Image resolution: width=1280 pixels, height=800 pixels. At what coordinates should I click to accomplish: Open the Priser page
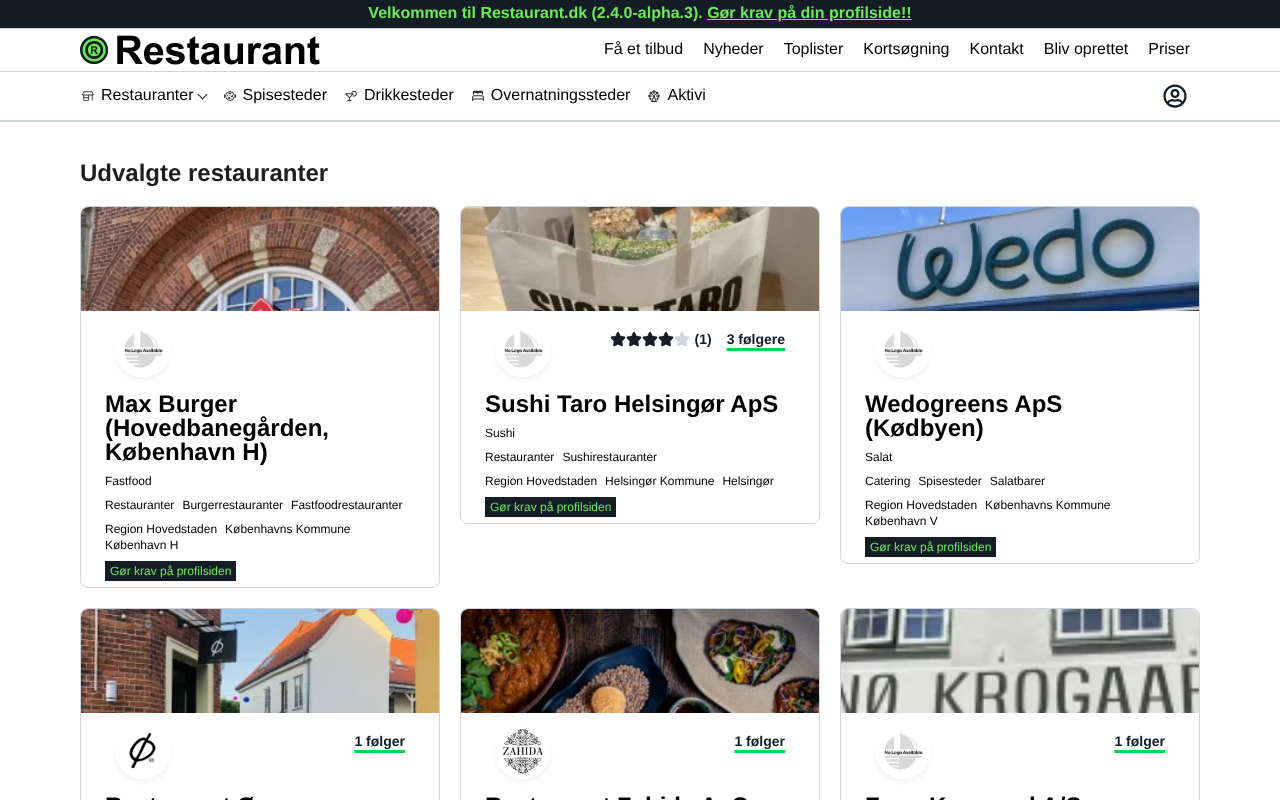pos(1169,49)
